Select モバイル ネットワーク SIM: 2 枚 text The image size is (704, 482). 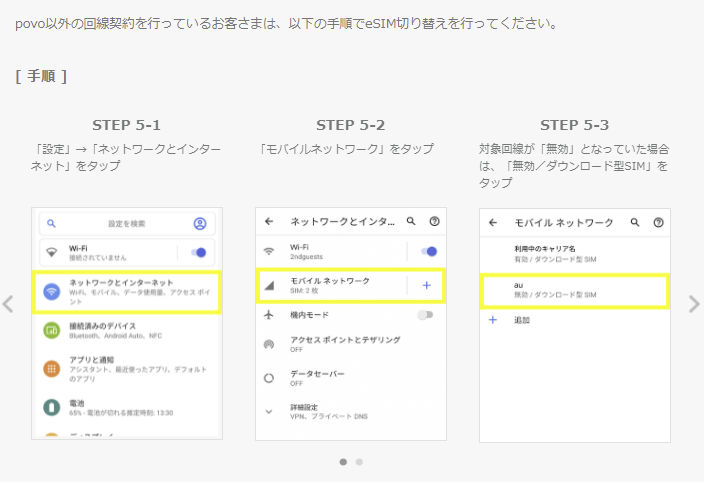[x=330, y=285]
